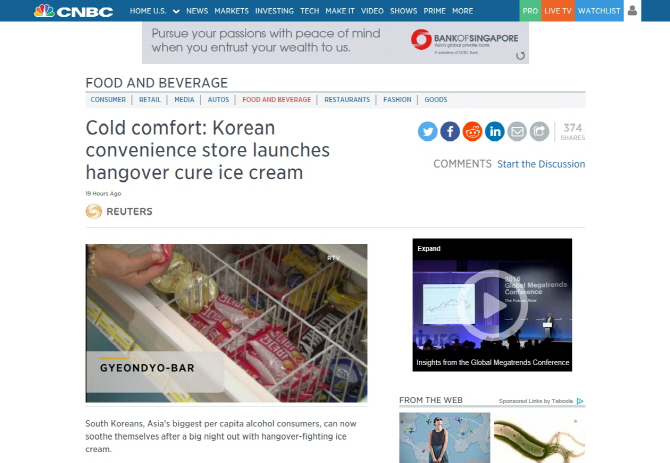Share article on Reddit
Viewport: 670px width, 463px height.
pos(472,131)
